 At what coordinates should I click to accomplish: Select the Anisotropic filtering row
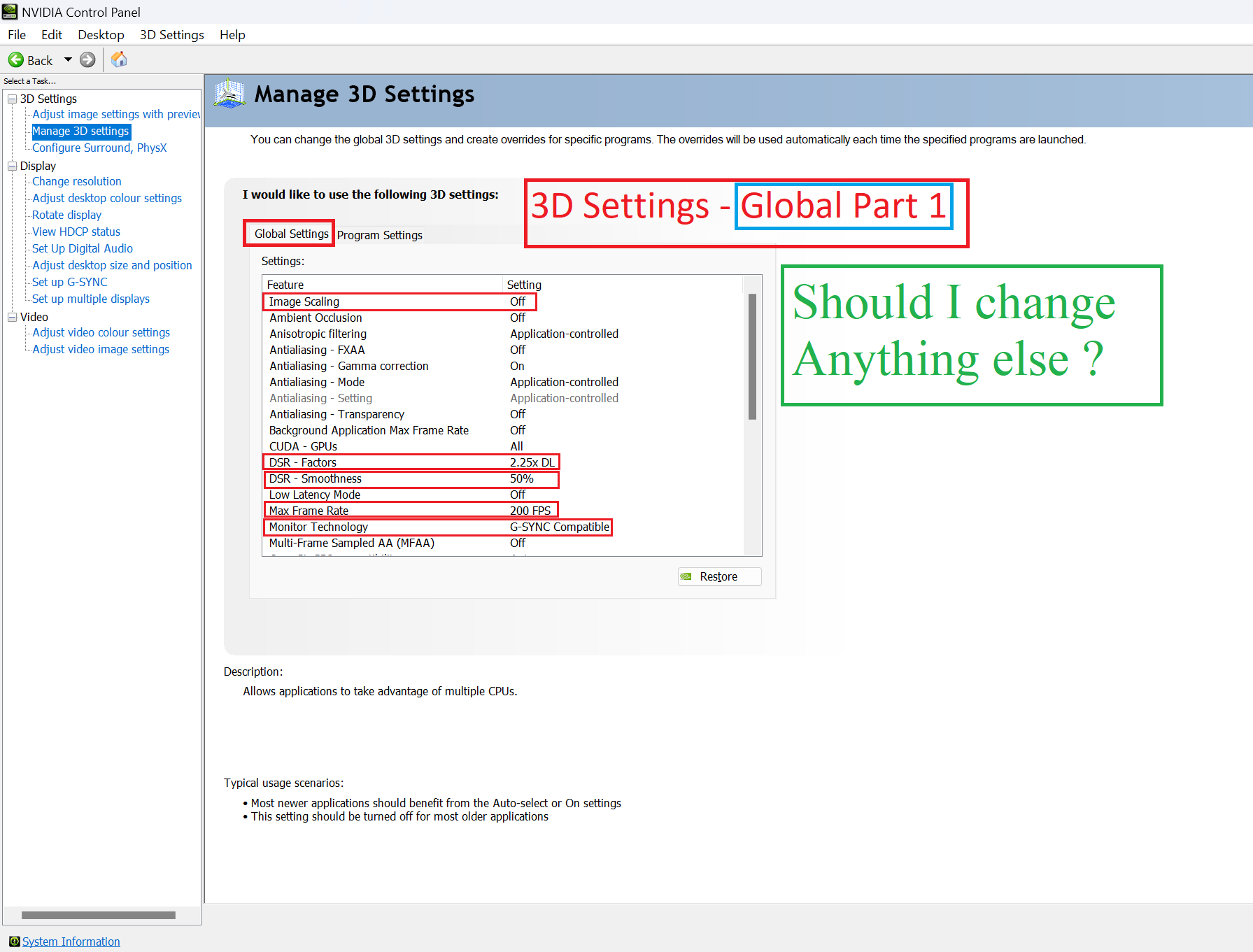click(x=502, y=334)
